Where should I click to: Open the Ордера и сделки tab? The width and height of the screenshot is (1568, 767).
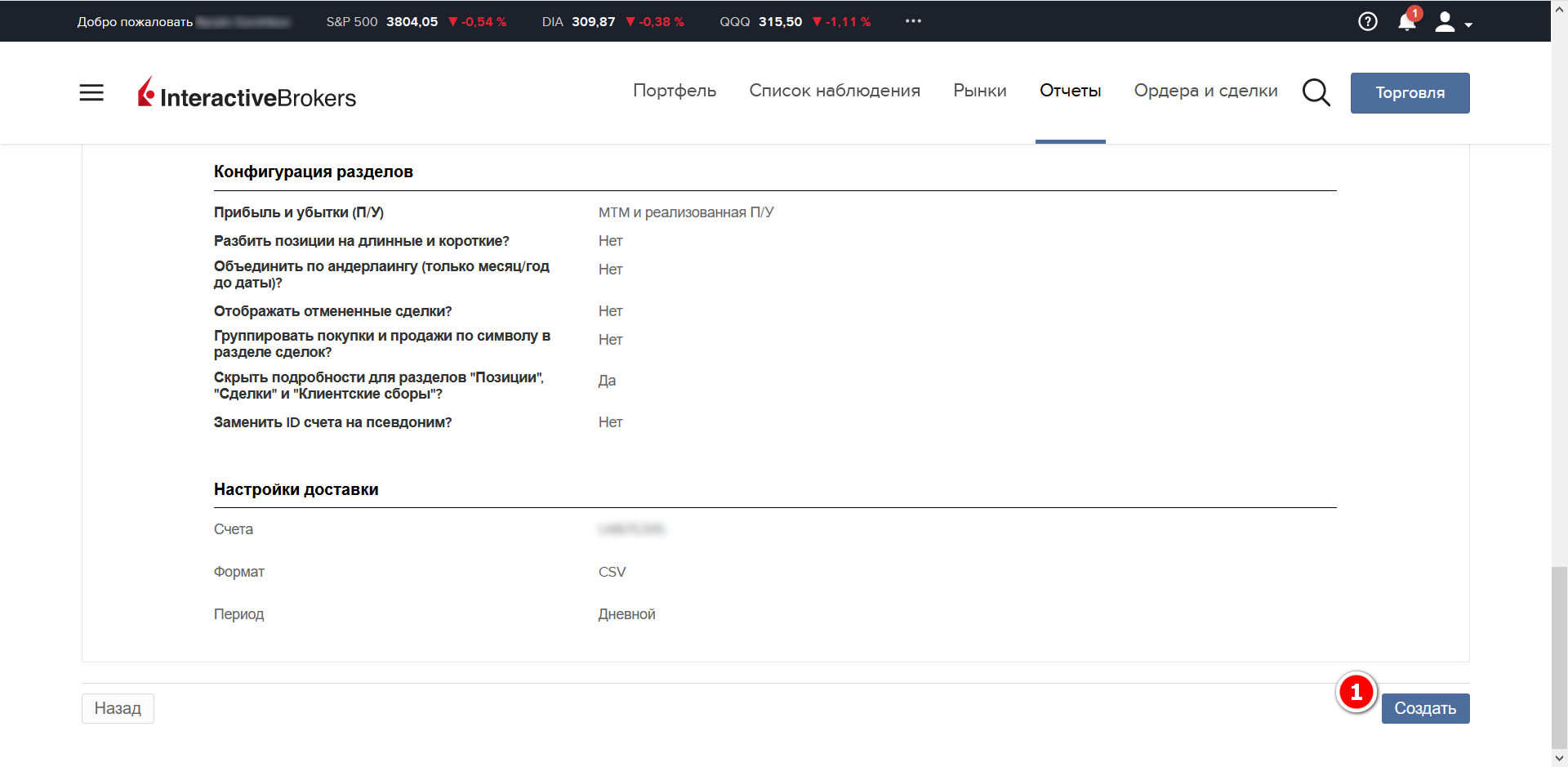click(x=1205, y=91)
